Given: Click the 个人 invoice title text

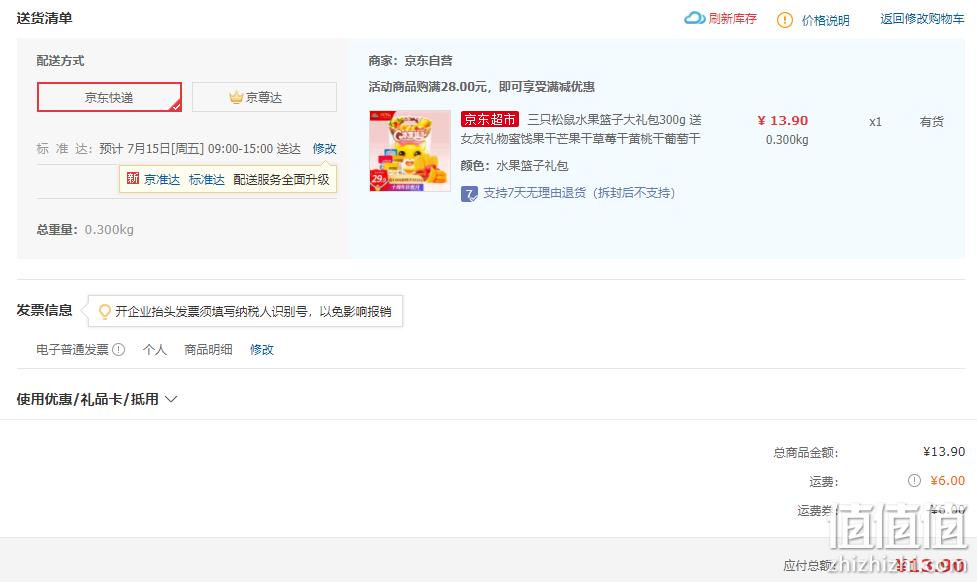Looking at the screenshot, I should pos(155,350).
